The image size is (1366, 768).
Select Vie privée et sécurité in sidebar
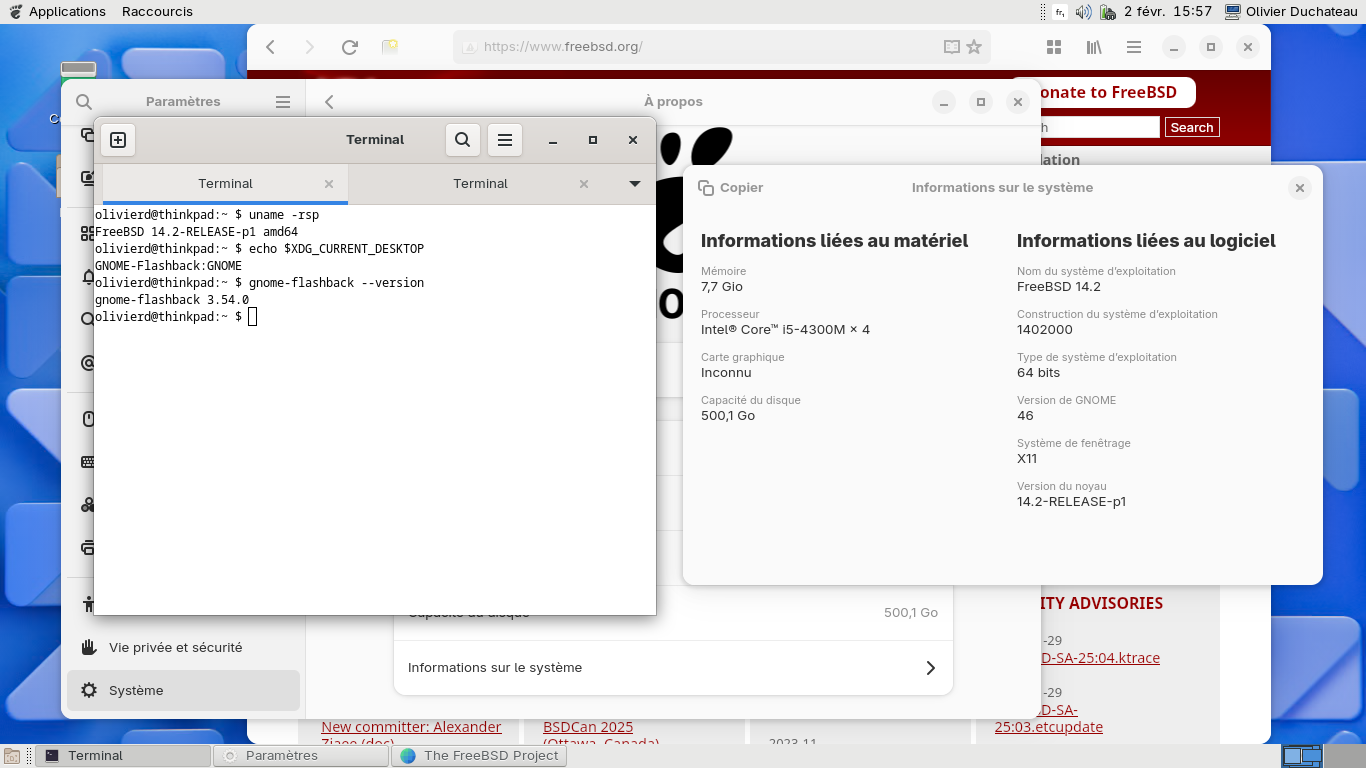tap(183, 647)
